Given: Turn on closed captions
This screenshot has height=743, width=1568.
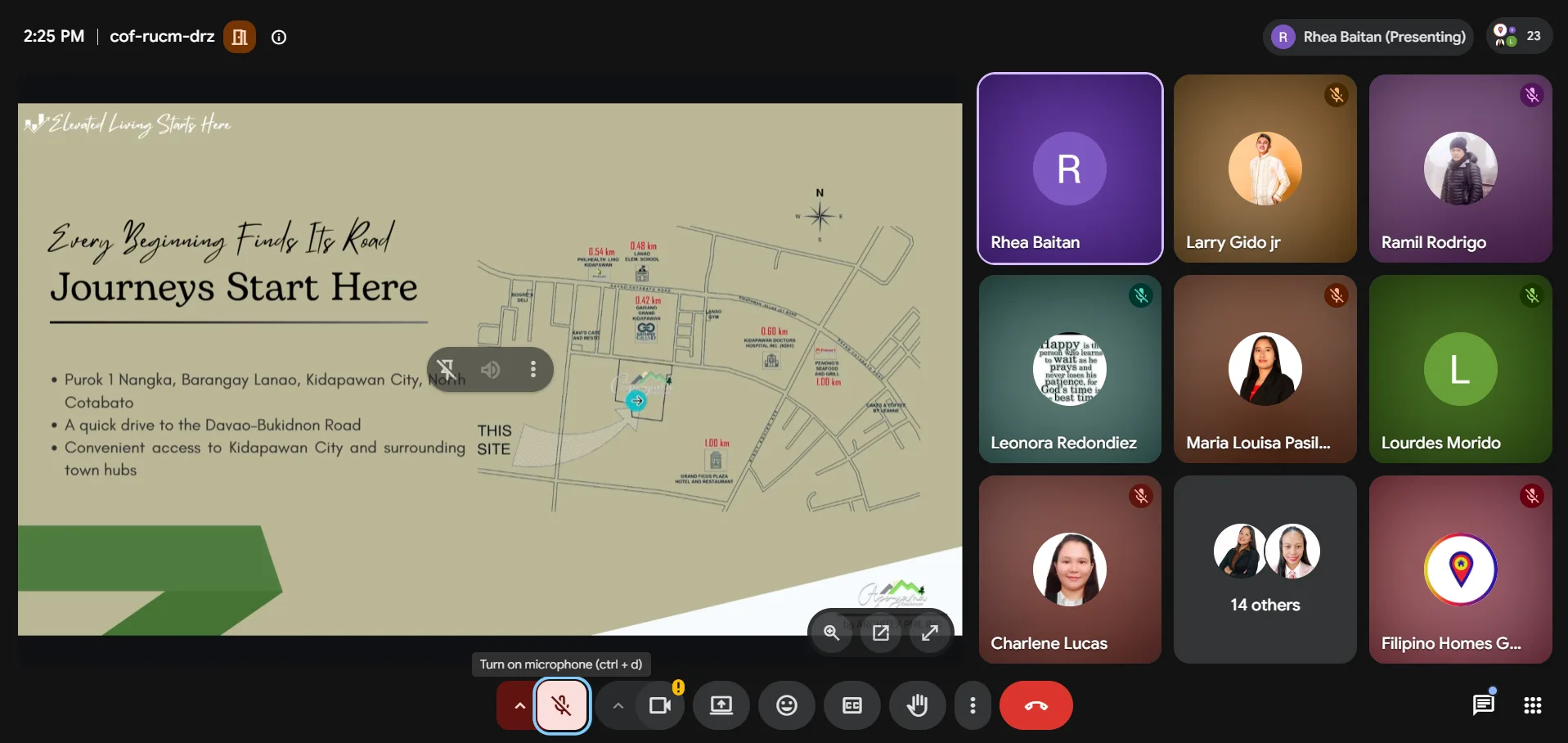Looking at the screenshot, I should 852,705.
